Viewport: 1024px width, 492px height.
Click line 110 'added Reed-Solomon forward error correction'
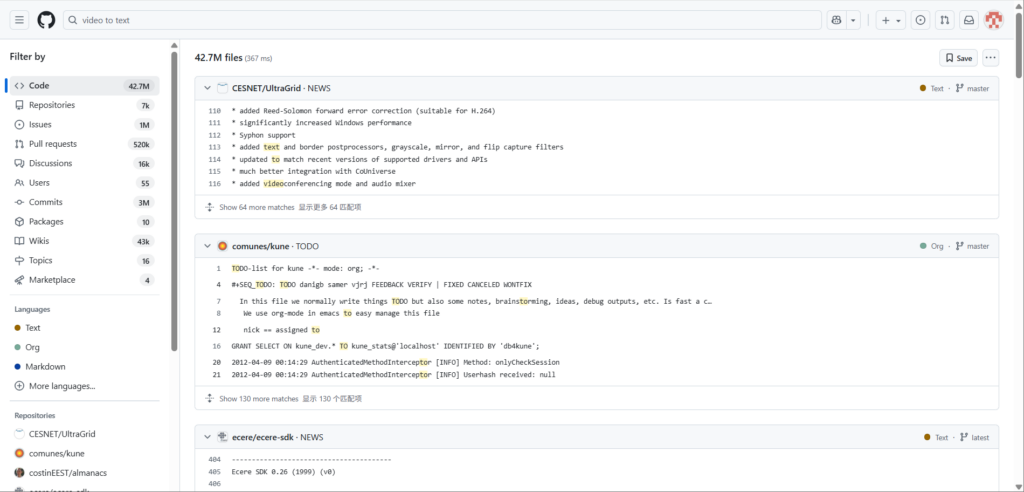363,111
